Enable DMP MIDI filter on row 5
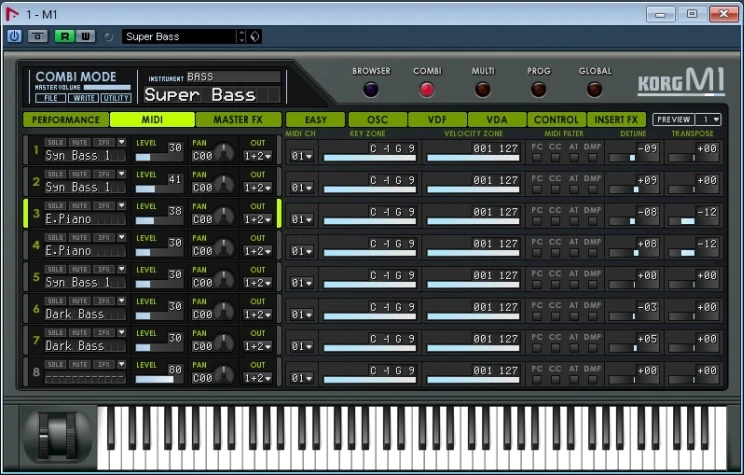Screen dimensions: 744x475 (x=592, y=284)
